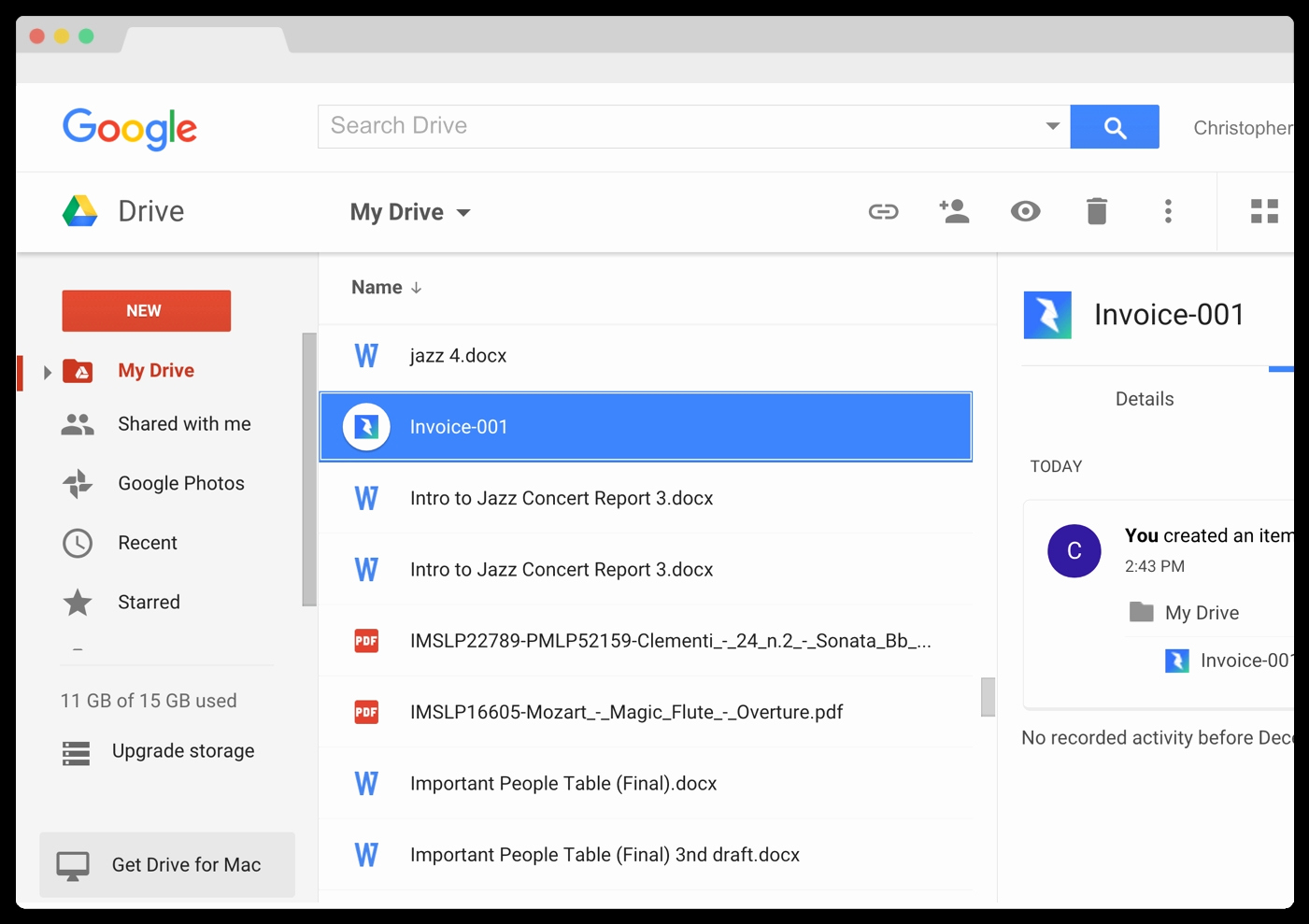The width and height of the screenshot is (1309, 924).
Task: Select the highlighted Invoice-001 row
Action: pos(646,427)
